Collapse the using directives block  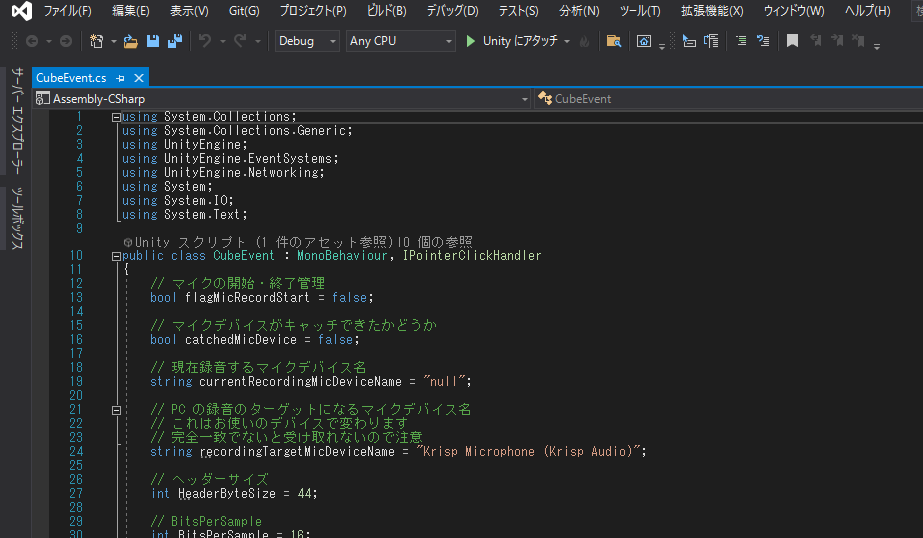117,117
